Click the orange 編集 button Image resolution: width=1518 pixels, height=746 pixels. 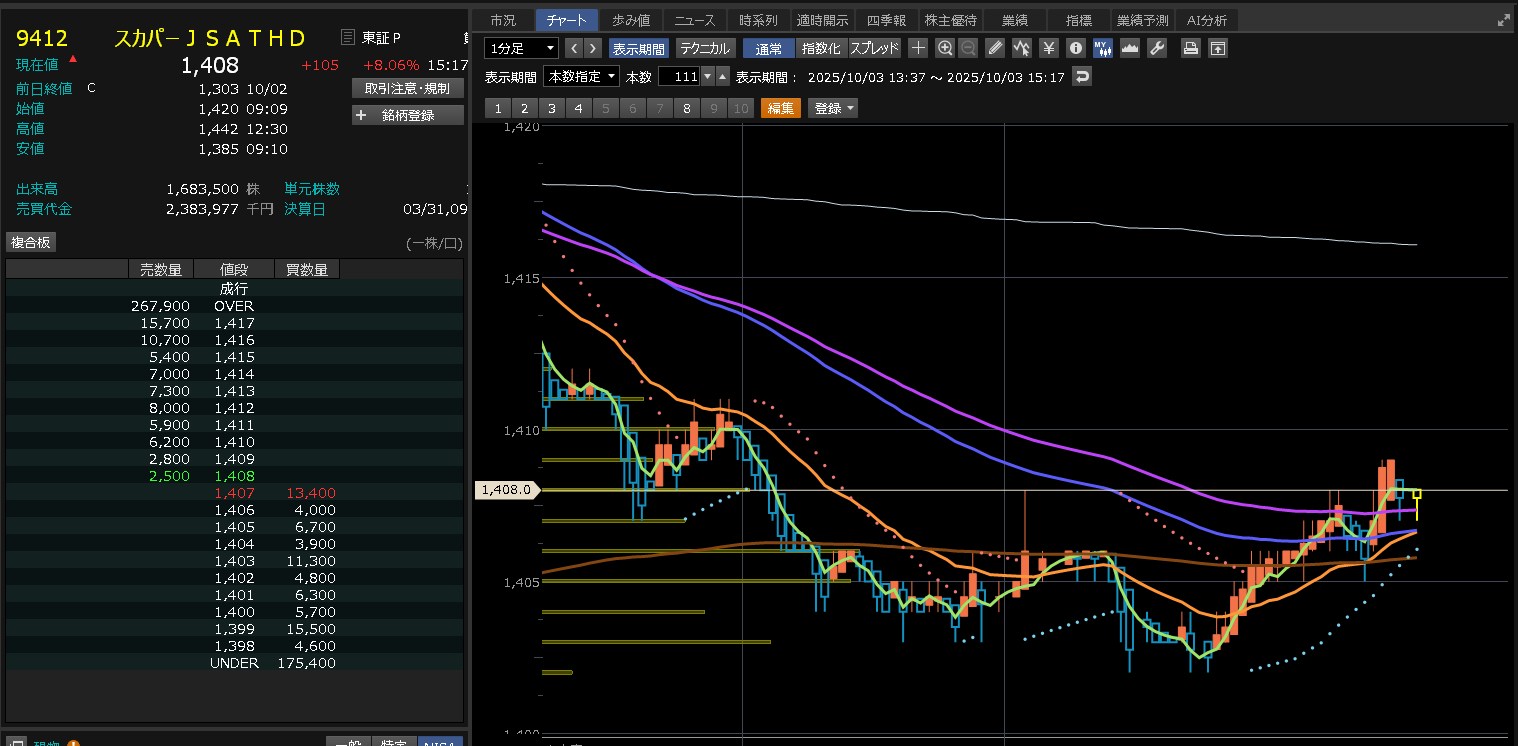780,108
